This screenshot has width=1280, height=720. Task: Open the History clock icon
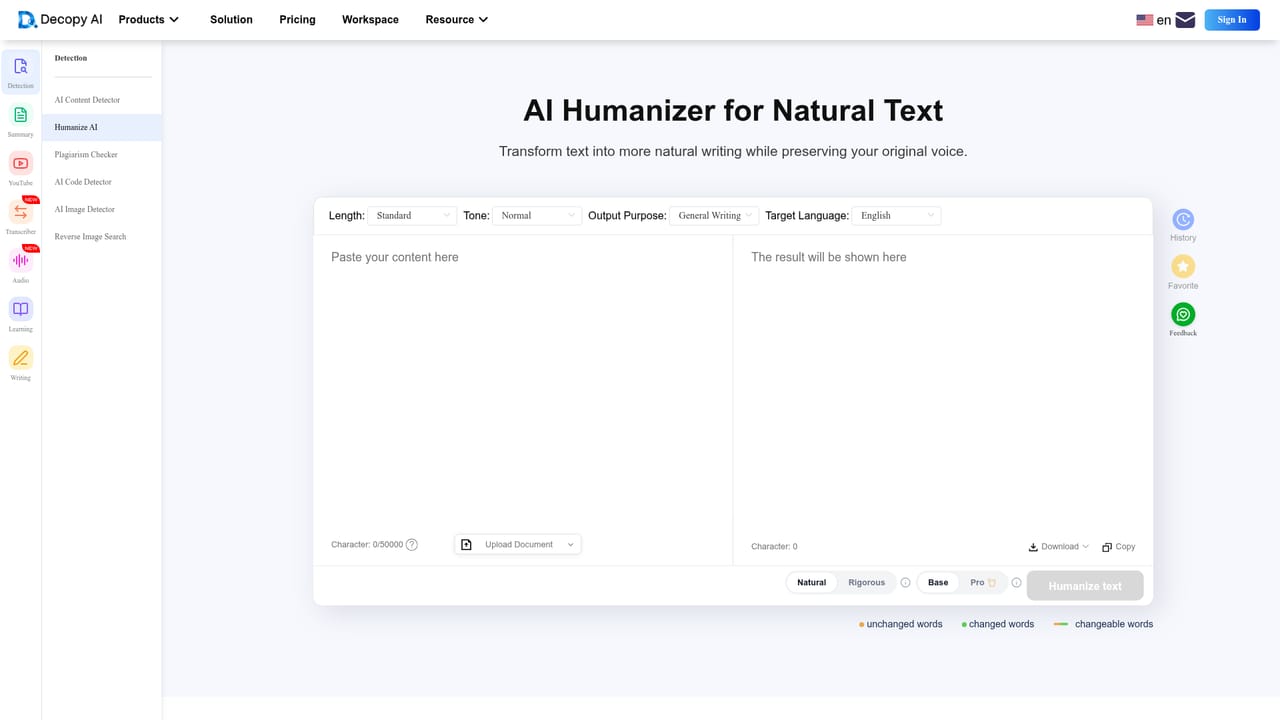1183,219
